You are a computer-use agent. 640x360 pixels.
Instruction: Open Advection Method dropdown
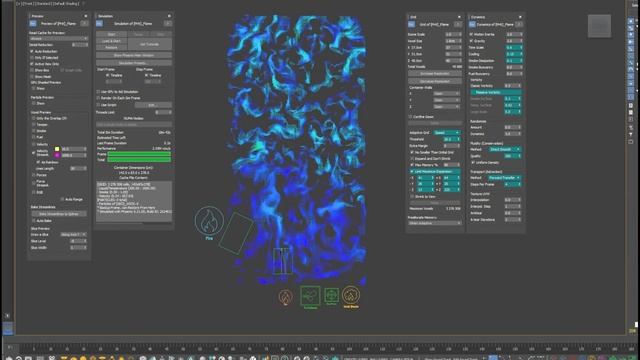tap(504, 178)
